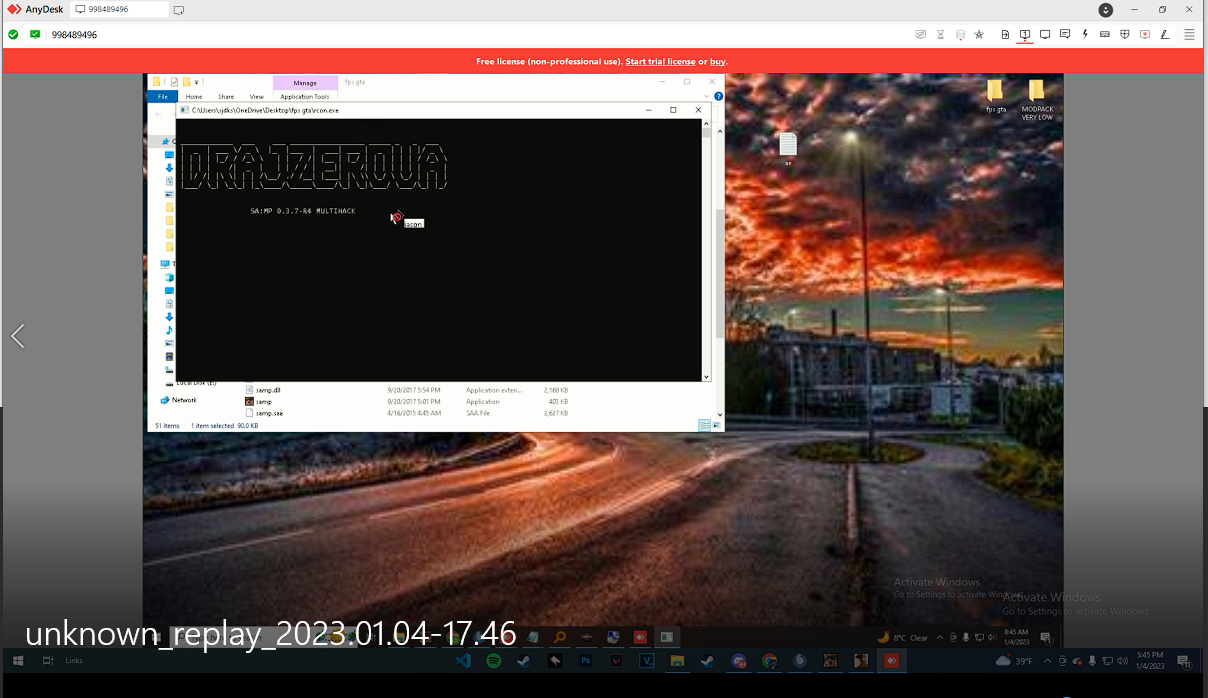Open the MODPACK VERY LOW desktop folder
The height and width of the screenshot is (698, 1208).
point(1037,100)
